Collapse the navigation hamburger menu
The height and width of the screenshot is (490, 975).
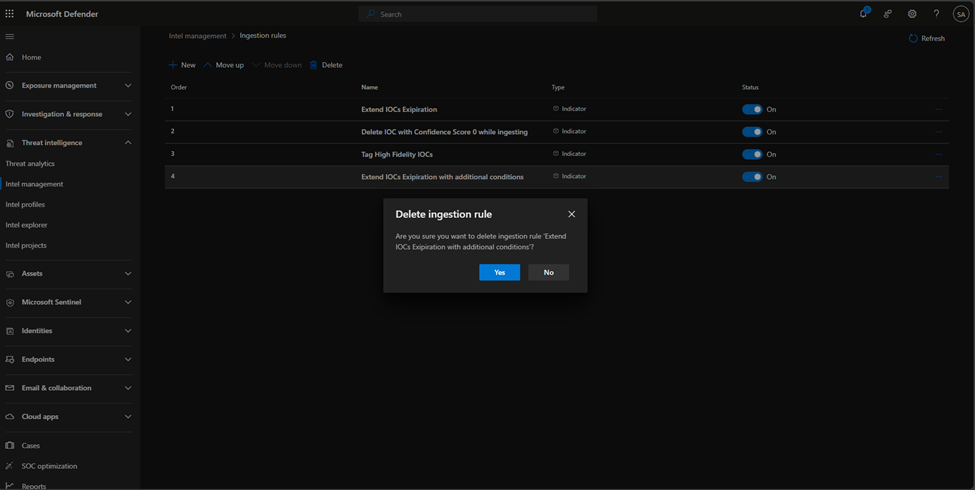tap(9, 37)
